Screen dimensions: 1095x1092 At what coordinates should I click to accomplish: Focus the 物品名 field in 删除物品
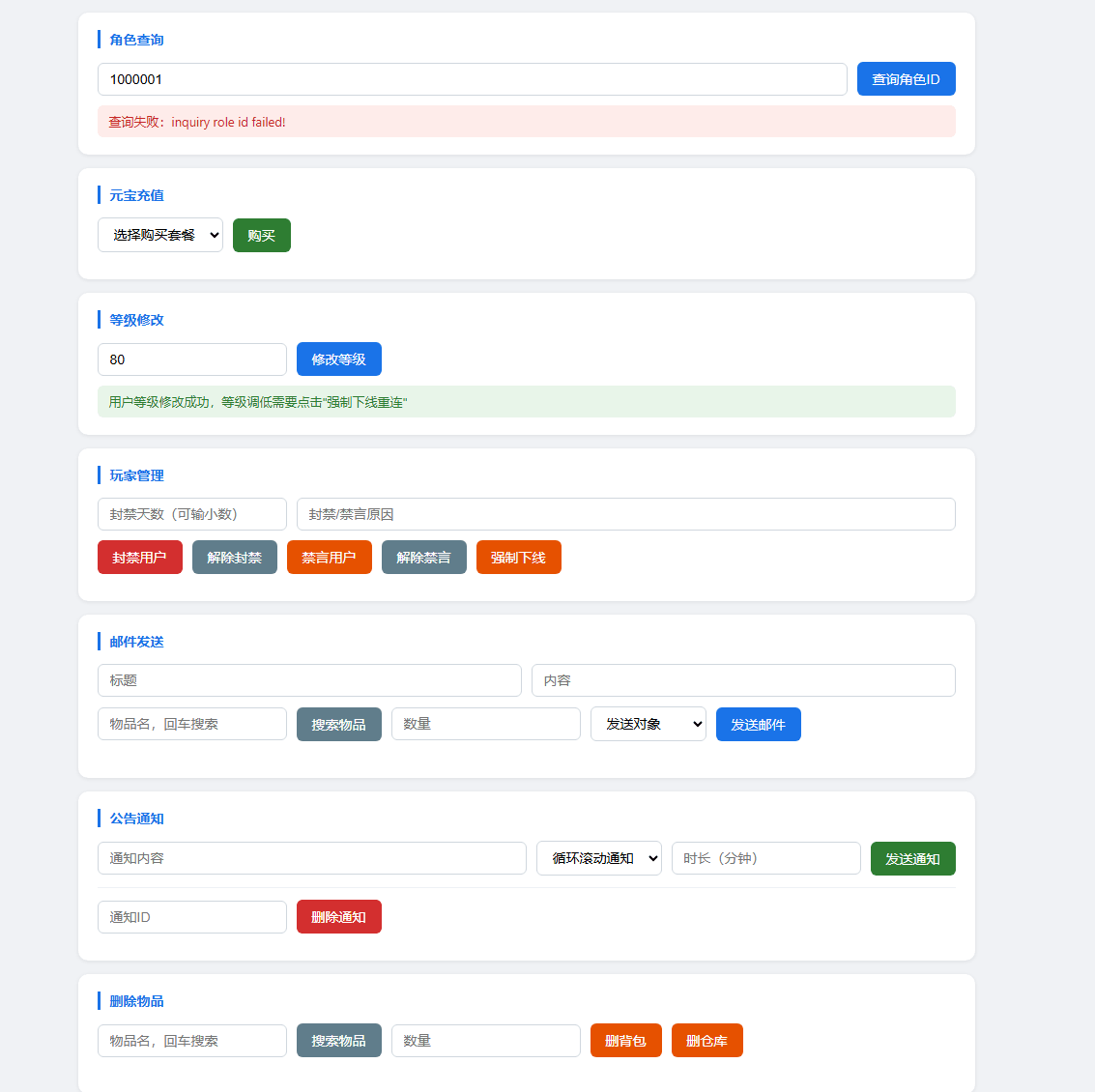[192, 1041]
